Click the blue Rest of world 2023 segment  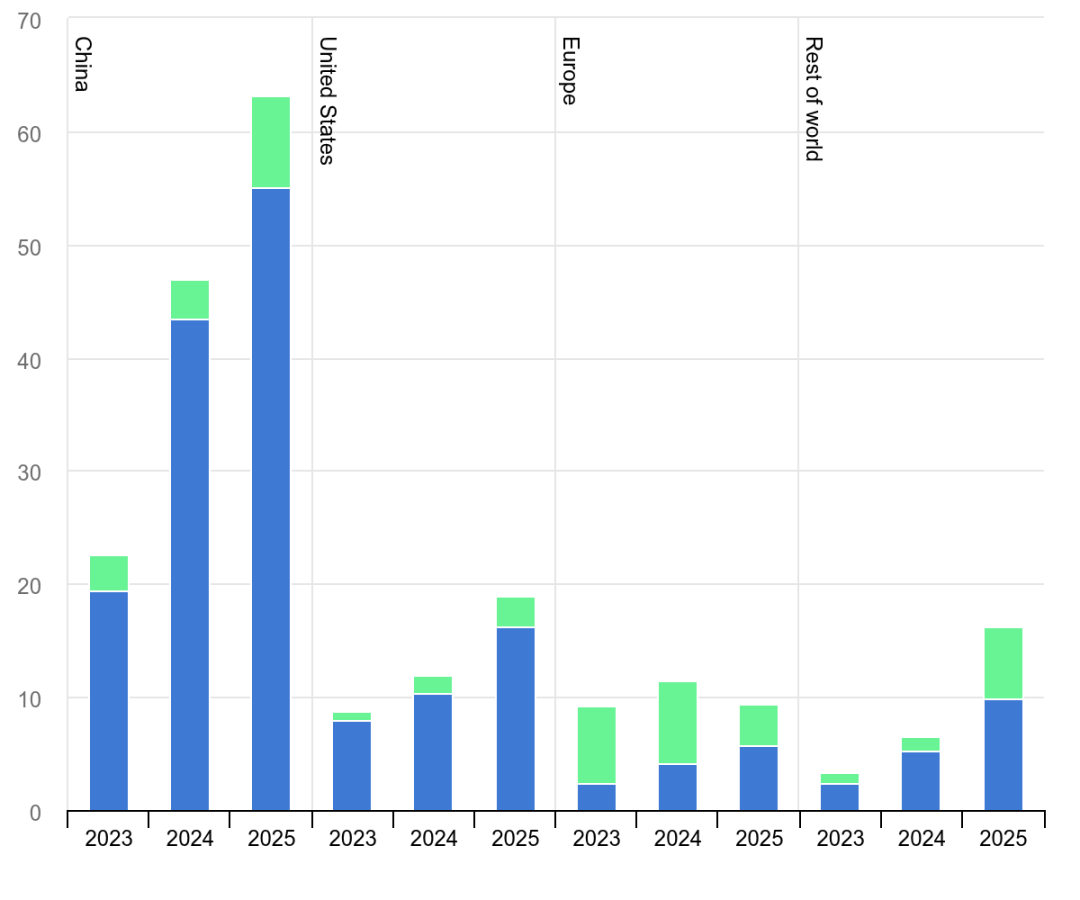pos(840,798)
